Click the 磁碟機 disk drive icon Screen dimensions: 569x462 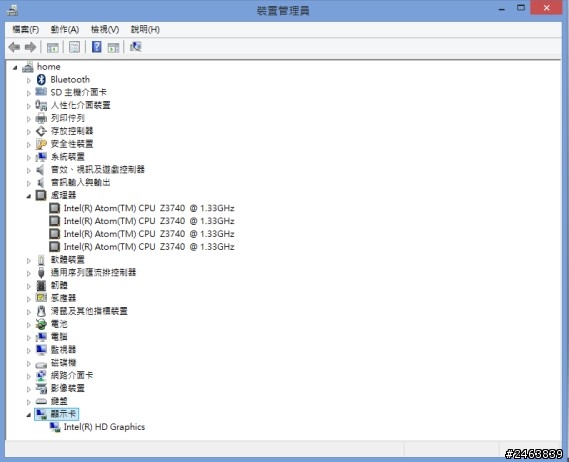coord(41,364)
